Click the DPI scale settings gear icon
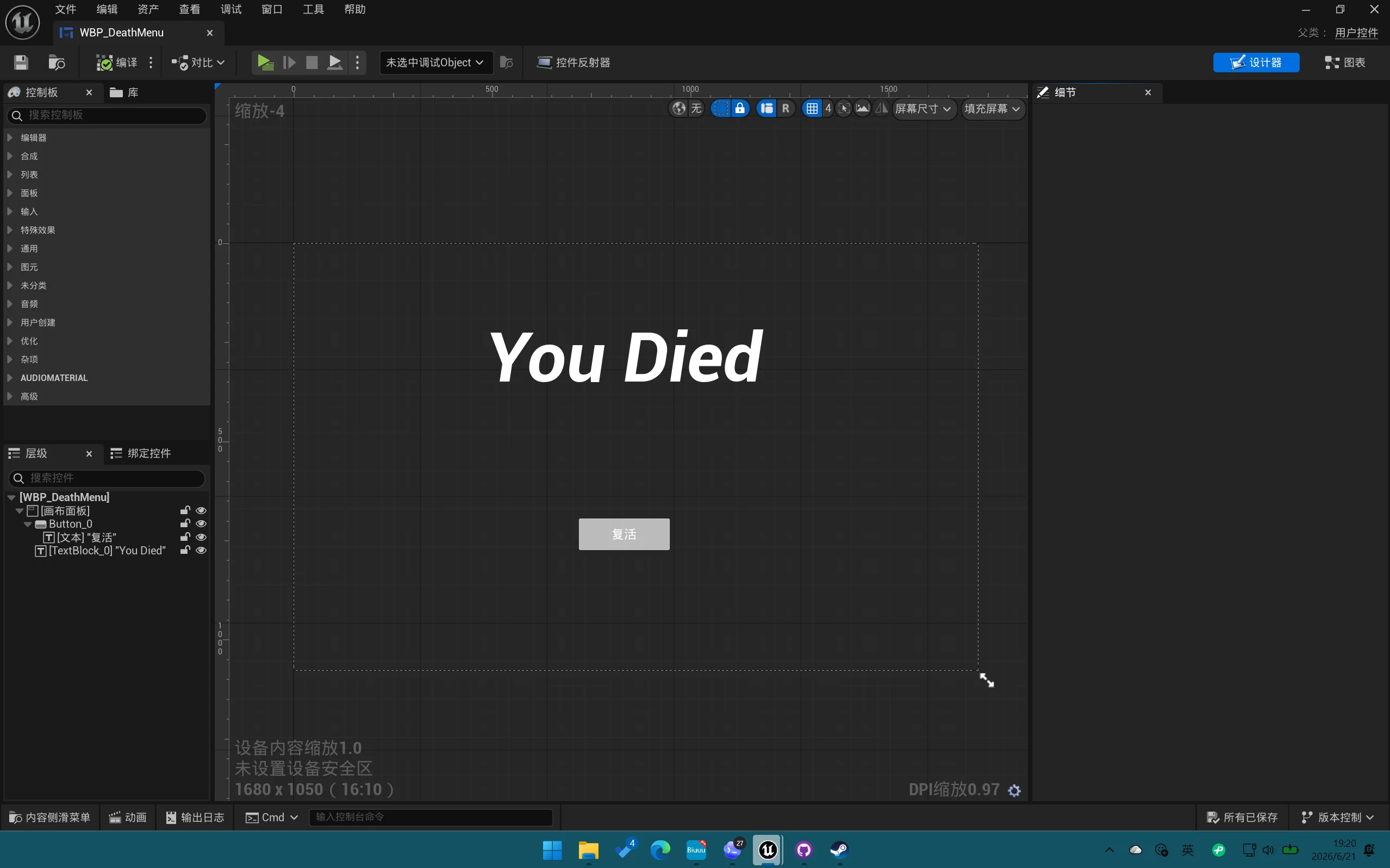 (1014, 790)
